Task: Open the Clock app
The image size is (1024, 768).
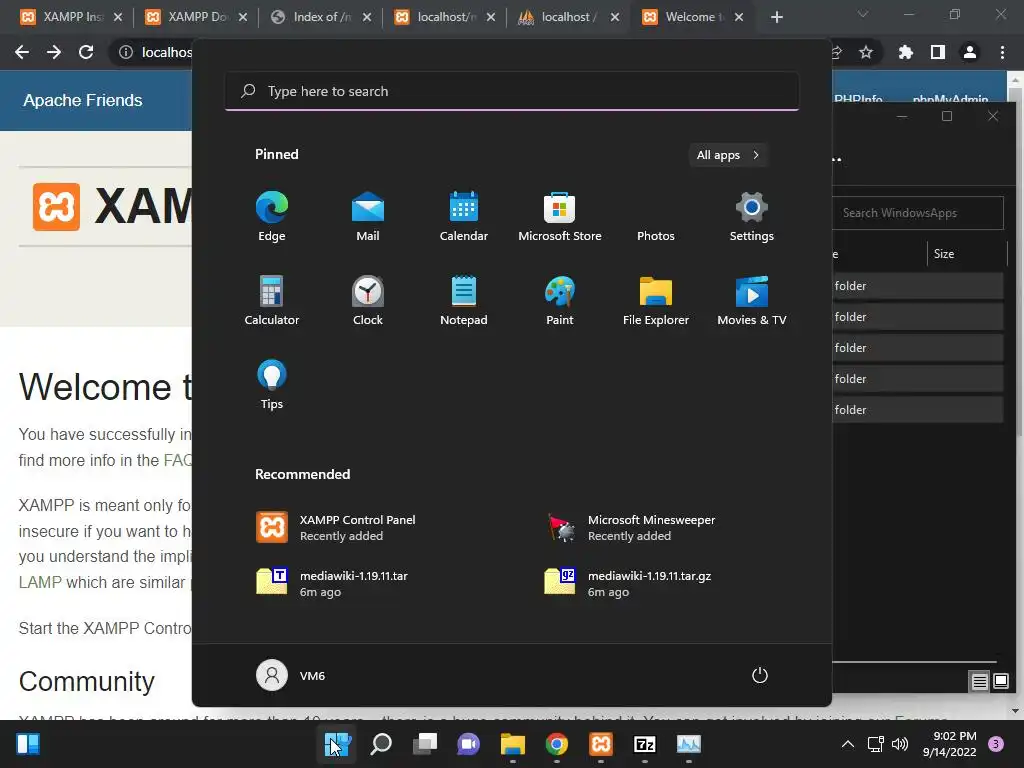Action: (368, 300)
